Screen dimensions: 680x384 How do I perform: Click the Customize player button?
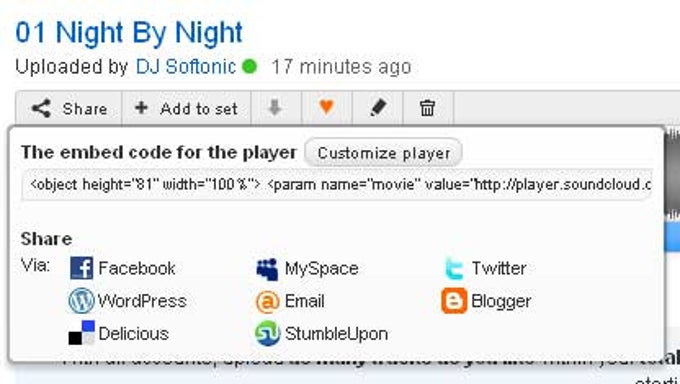tap(383, 153)
